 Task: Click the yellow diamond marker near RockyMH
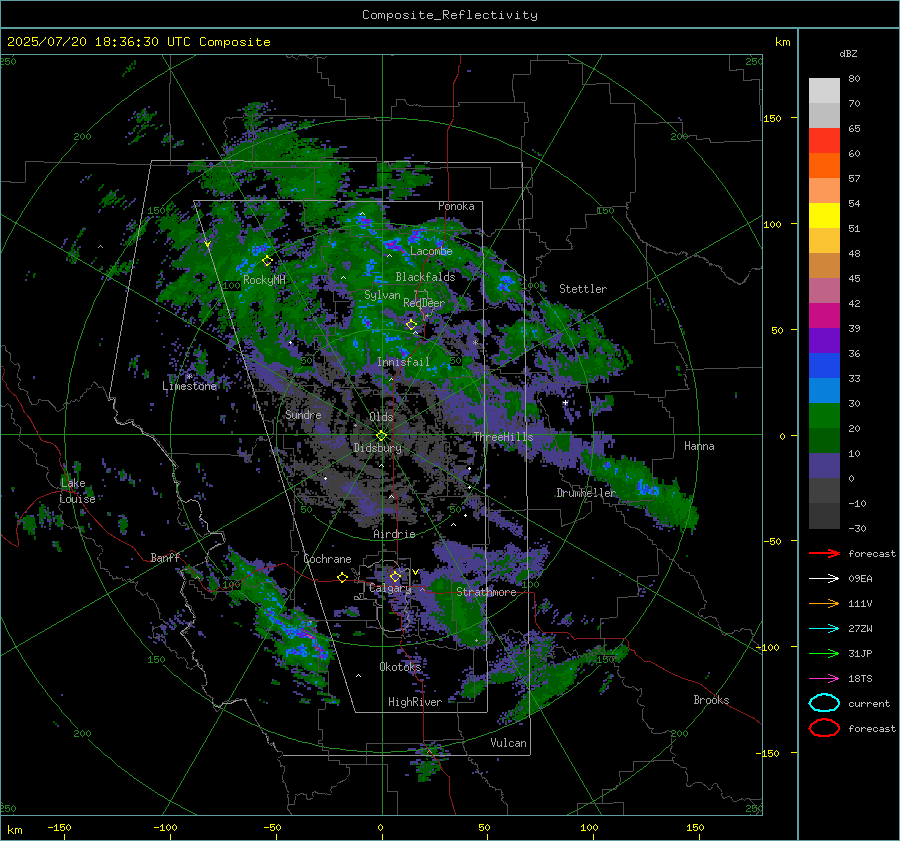click(x=267, y=261)
